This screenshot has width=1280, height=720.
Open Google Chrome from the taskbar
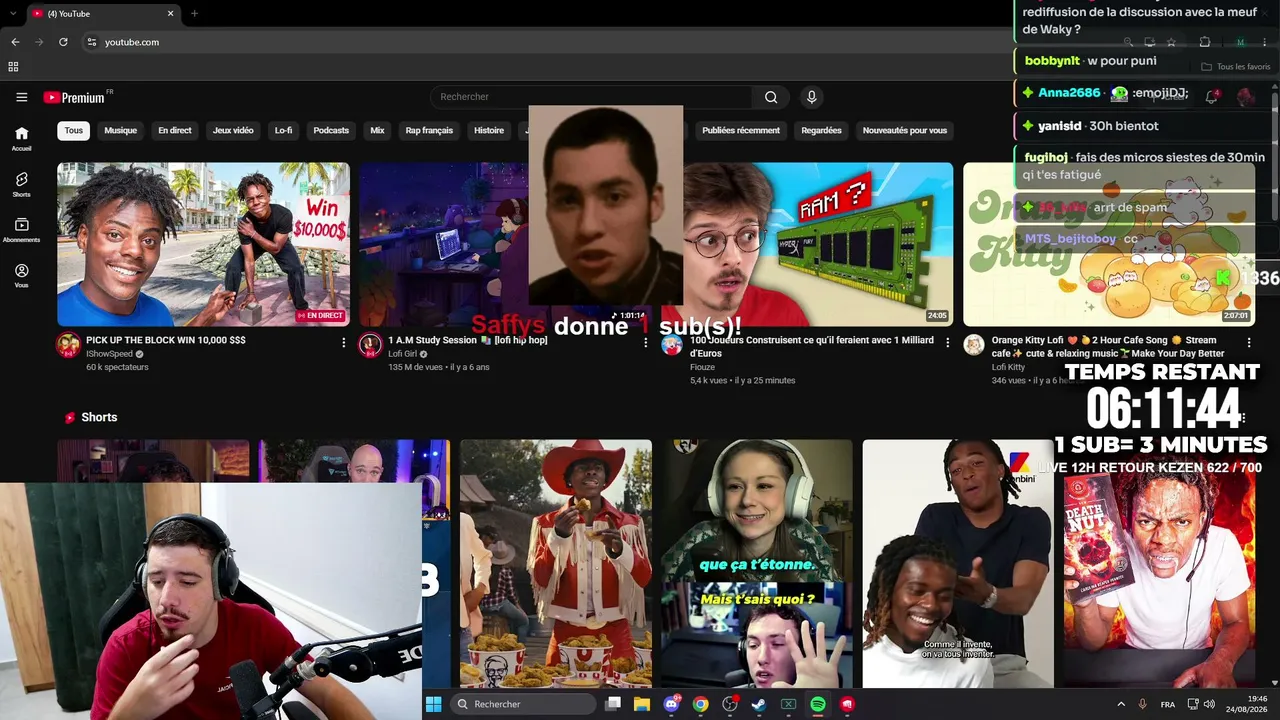[x=700, y=704]
